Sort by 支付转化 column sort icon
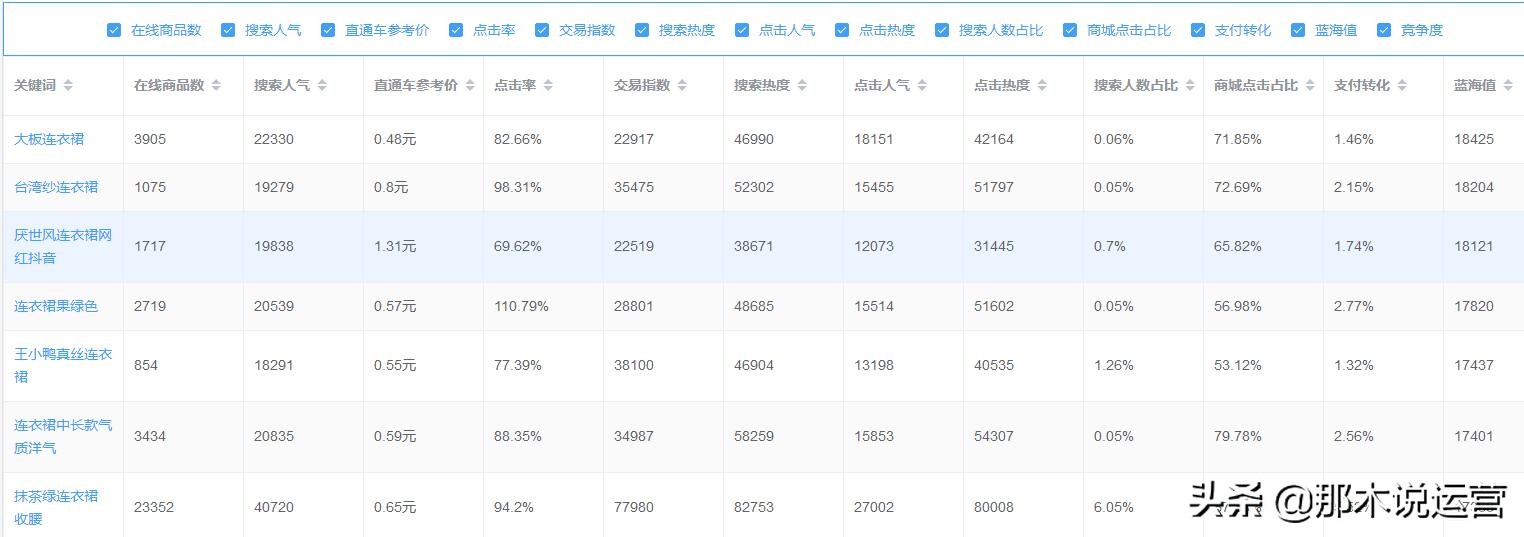 click(1402, 86)
